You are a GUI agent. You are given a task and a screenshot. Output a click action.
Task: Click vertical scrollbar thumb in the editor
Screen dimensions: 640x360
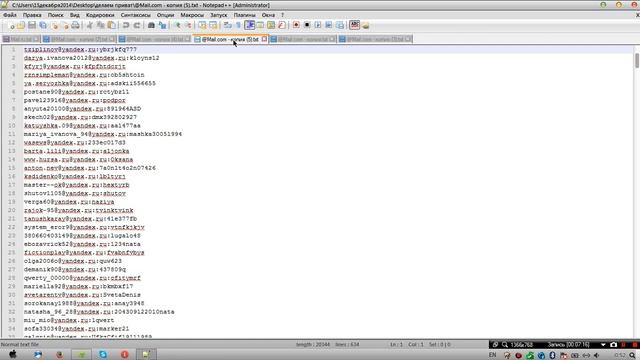[637, 60]
